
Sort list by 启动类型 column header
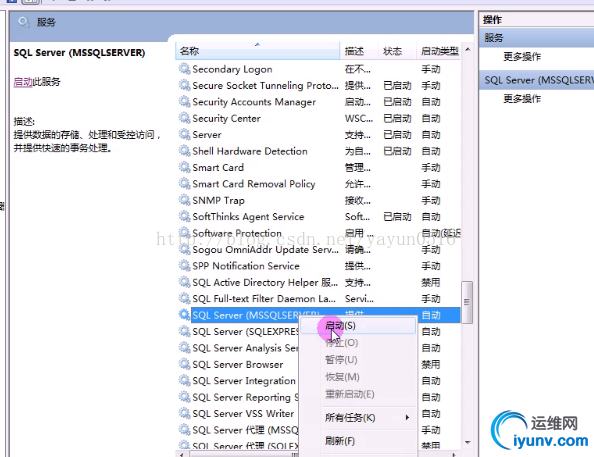439,51
